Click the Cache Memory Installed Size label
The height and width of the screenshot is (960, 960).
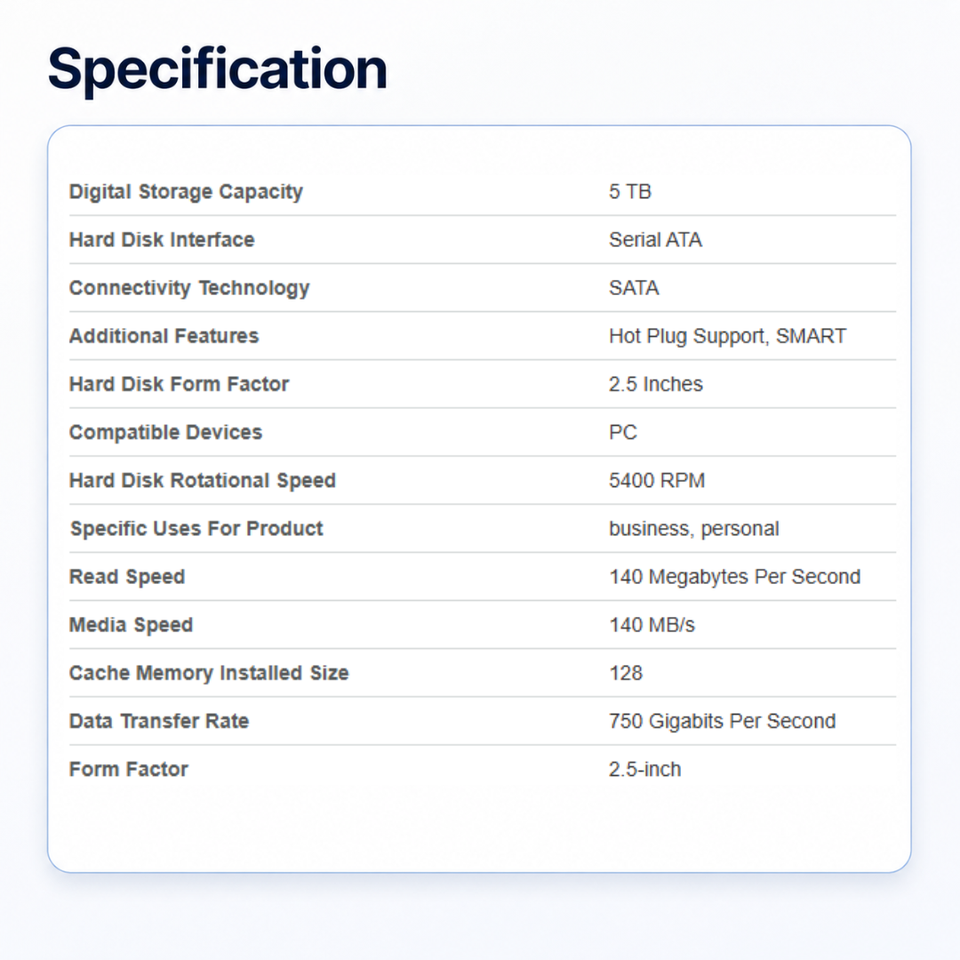tap(209, 673)
